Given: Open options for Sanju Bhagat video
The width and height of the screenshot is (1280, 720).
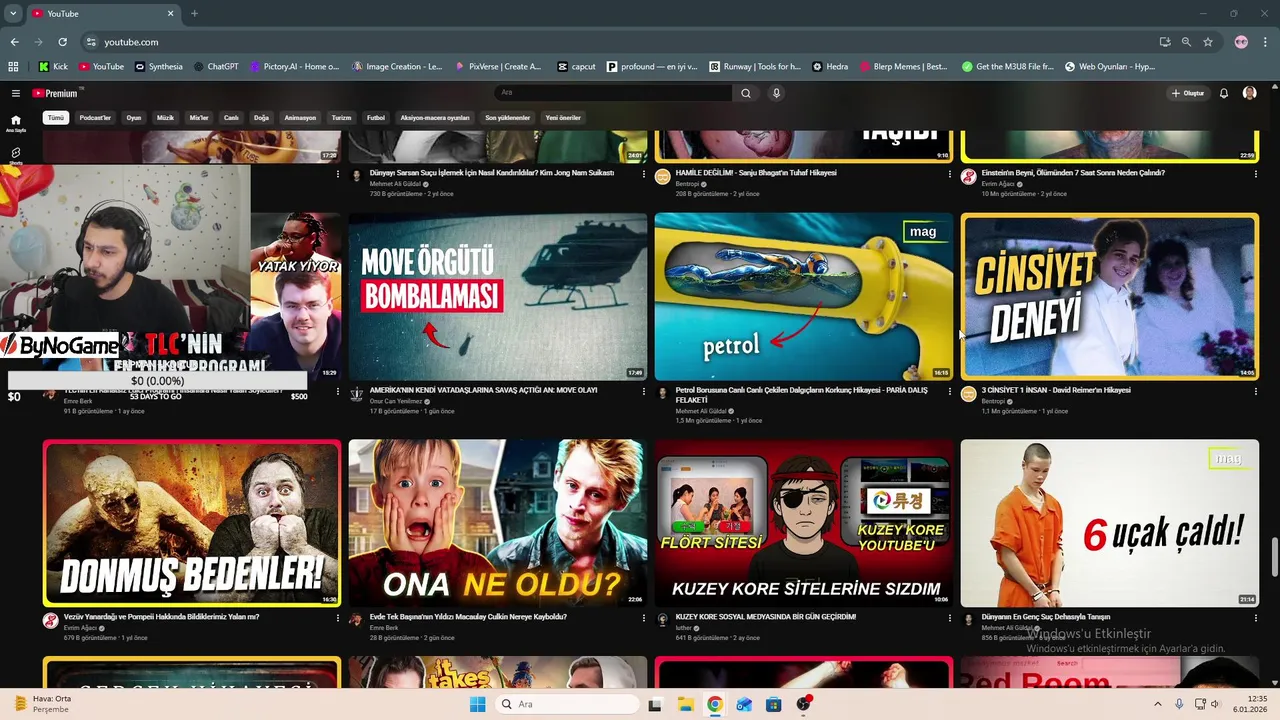Looking at the screenshot, I should (x=950, y=174).
